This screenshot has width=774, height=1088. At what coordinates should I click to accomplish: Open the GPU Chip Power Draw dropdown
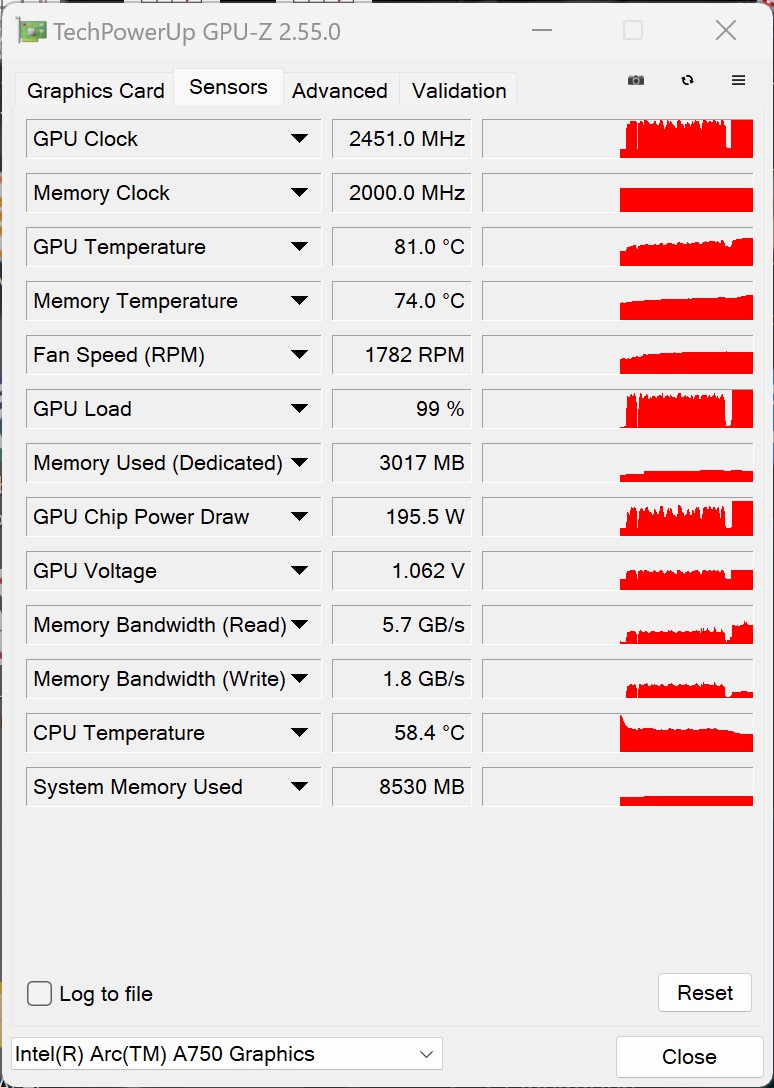[x=299, y=517]
